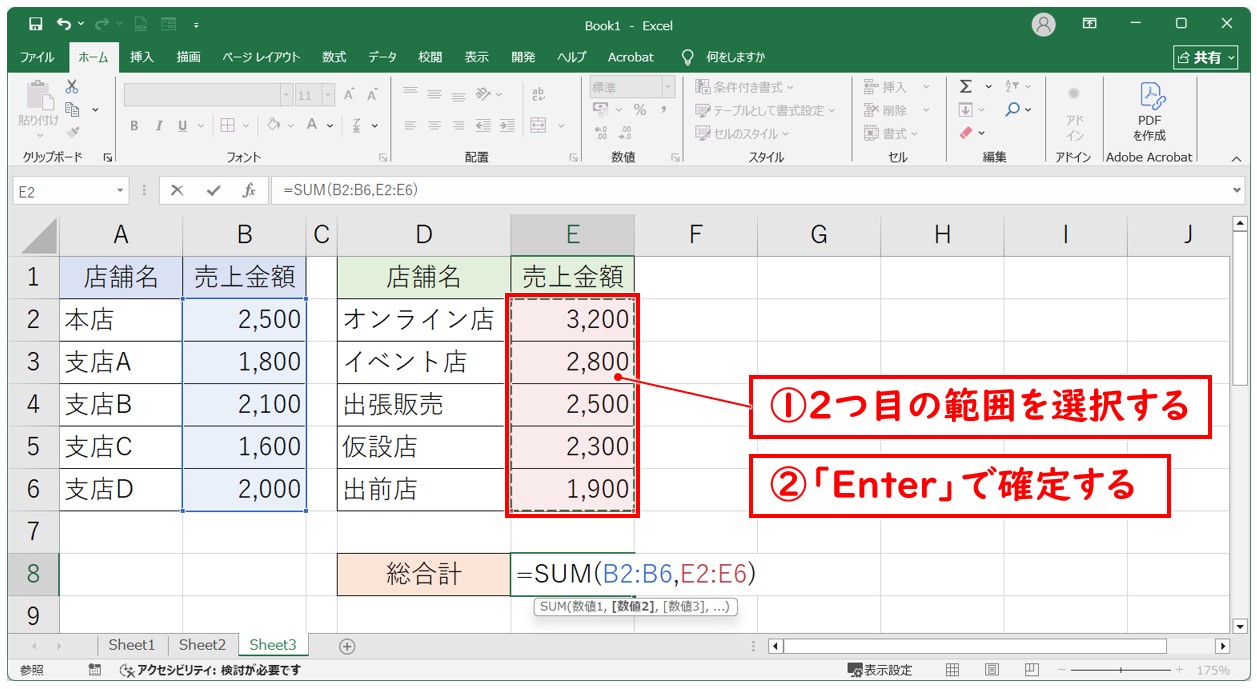Add a new sheet with plus icon
This screenshot has height=689, width=1257.
tap(347, 646)
